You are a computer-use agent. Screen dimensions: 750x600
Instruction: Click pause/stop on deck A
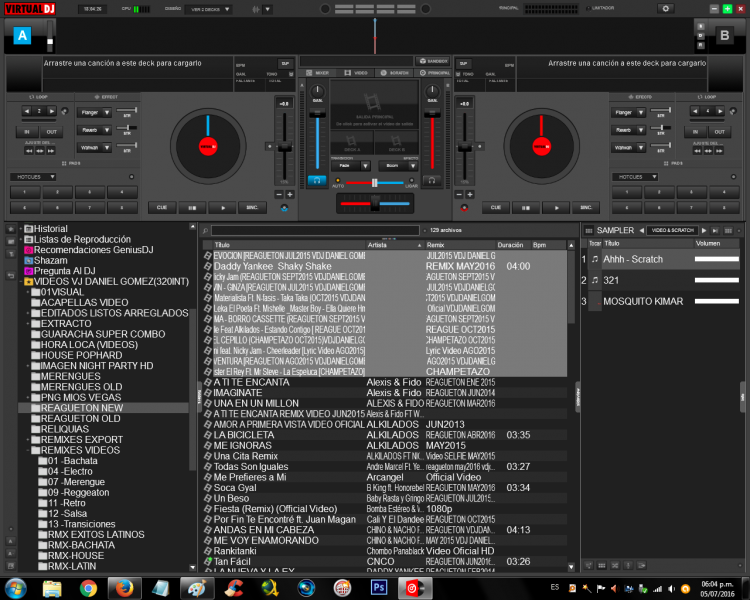pos(192,208)
